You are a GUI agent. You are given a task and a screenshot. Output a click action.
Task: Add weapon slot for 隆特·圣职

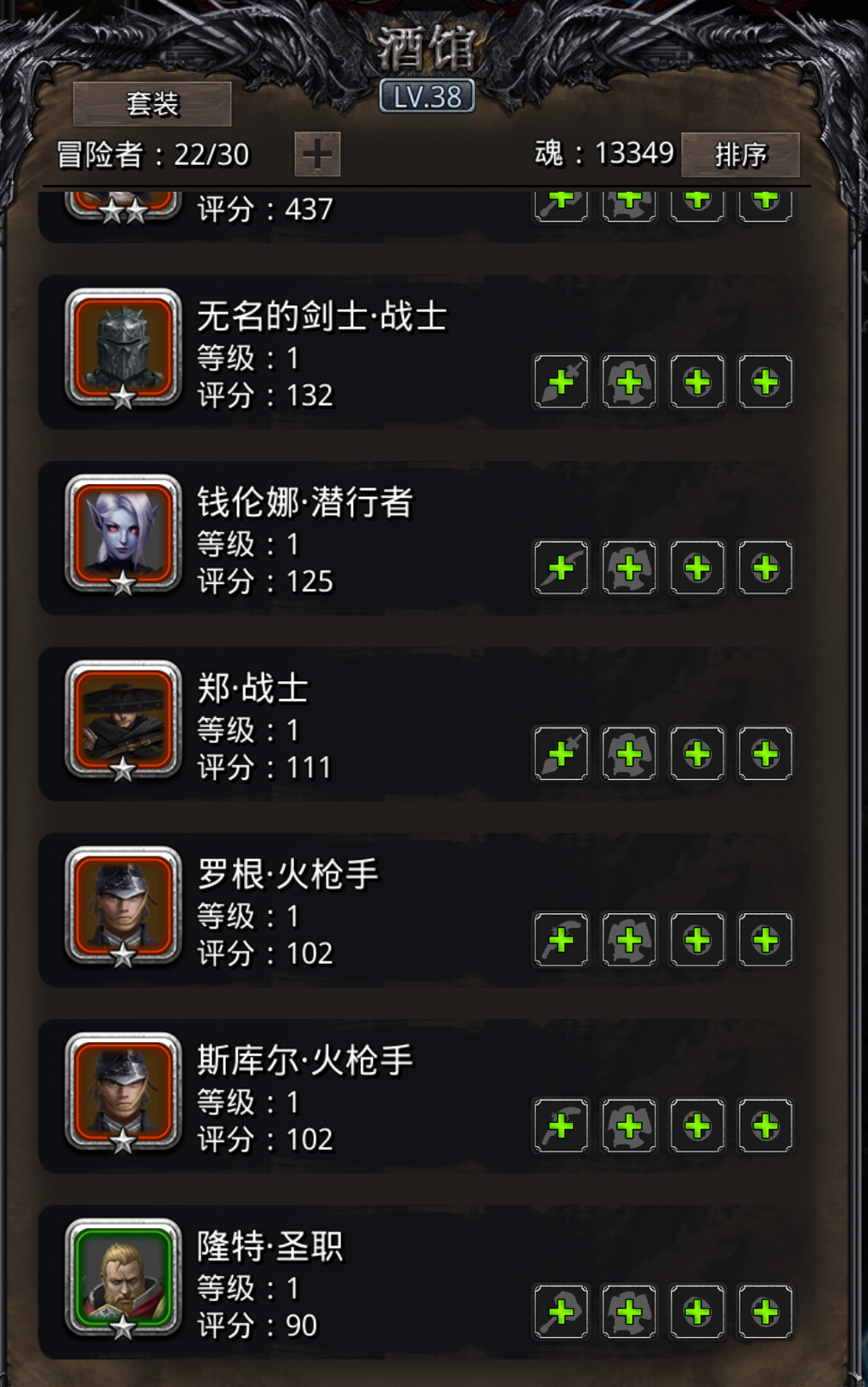tap(561, 1312)
